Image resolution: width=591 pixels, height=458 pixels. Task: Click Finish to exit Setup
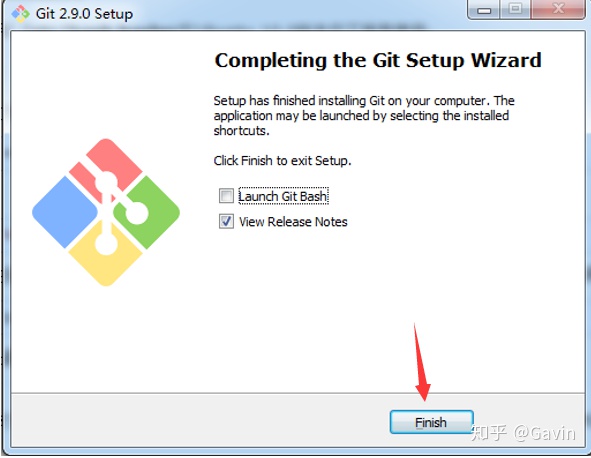tap(432, 422)
